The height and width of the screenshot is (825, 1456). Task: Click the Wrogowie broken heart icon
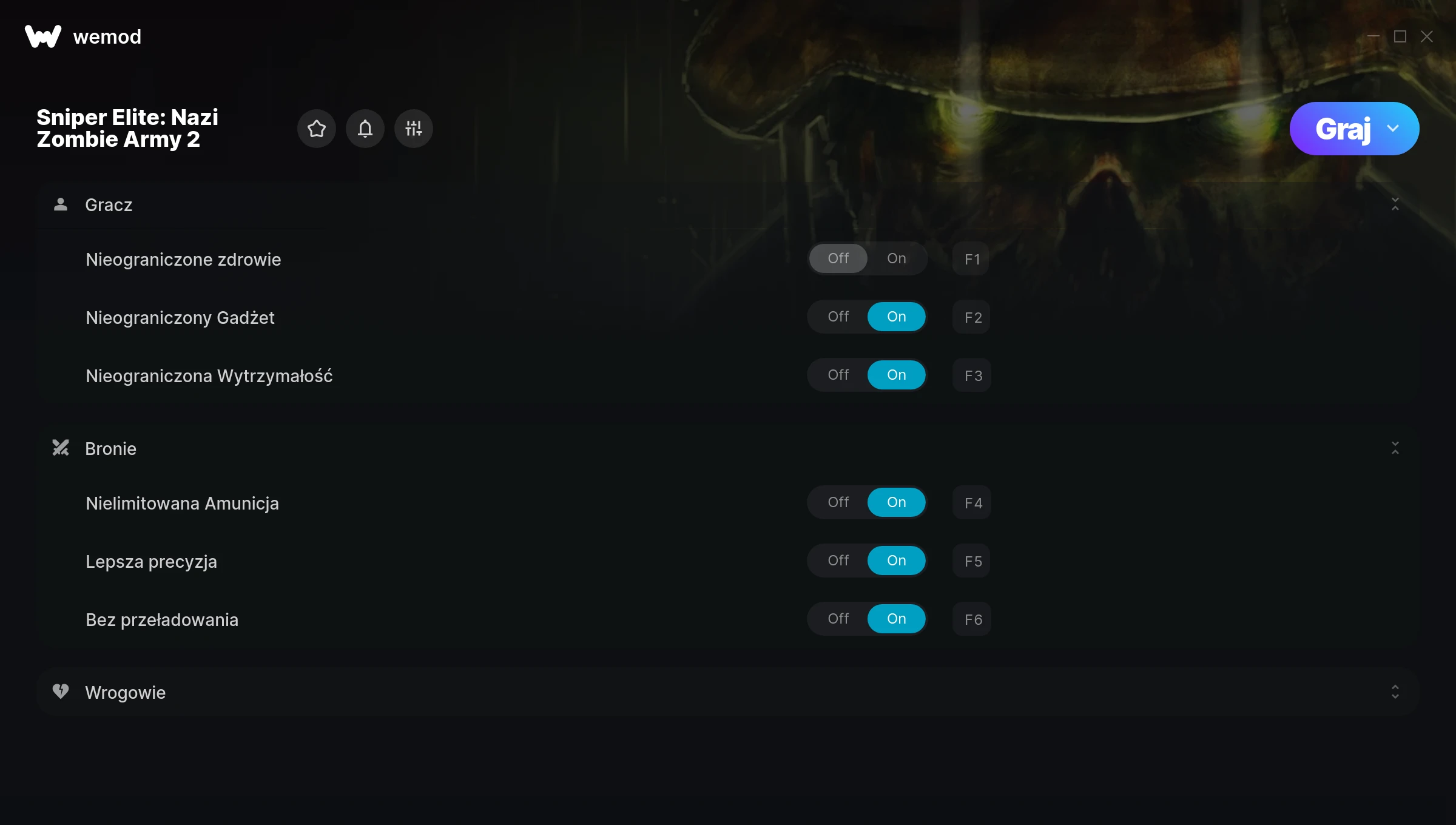61,692
